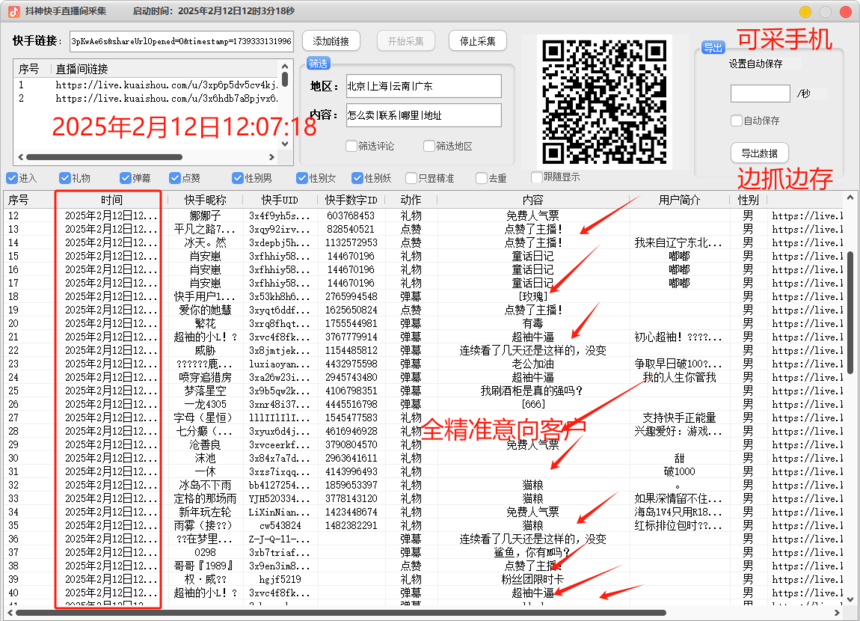Click the link list scroll-down arrow
This screenshot has height=621, width=860.
[x=285, y=144]
